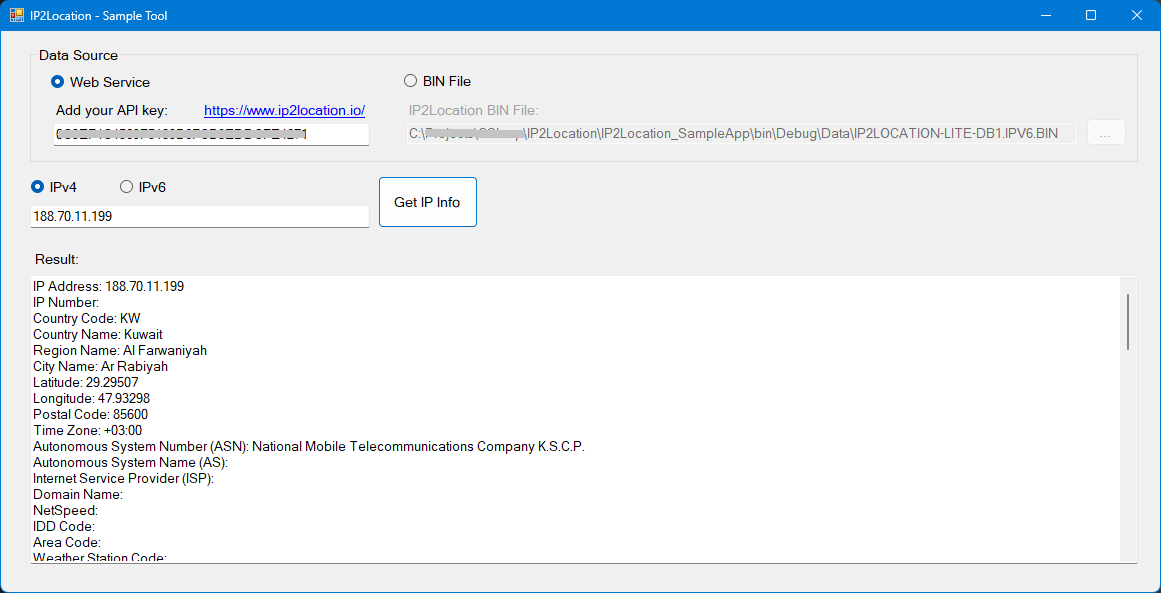Click the 'IDD Code:' result line
The width and height of the screenshot is (1161, 593).
(x=64, y=526)
